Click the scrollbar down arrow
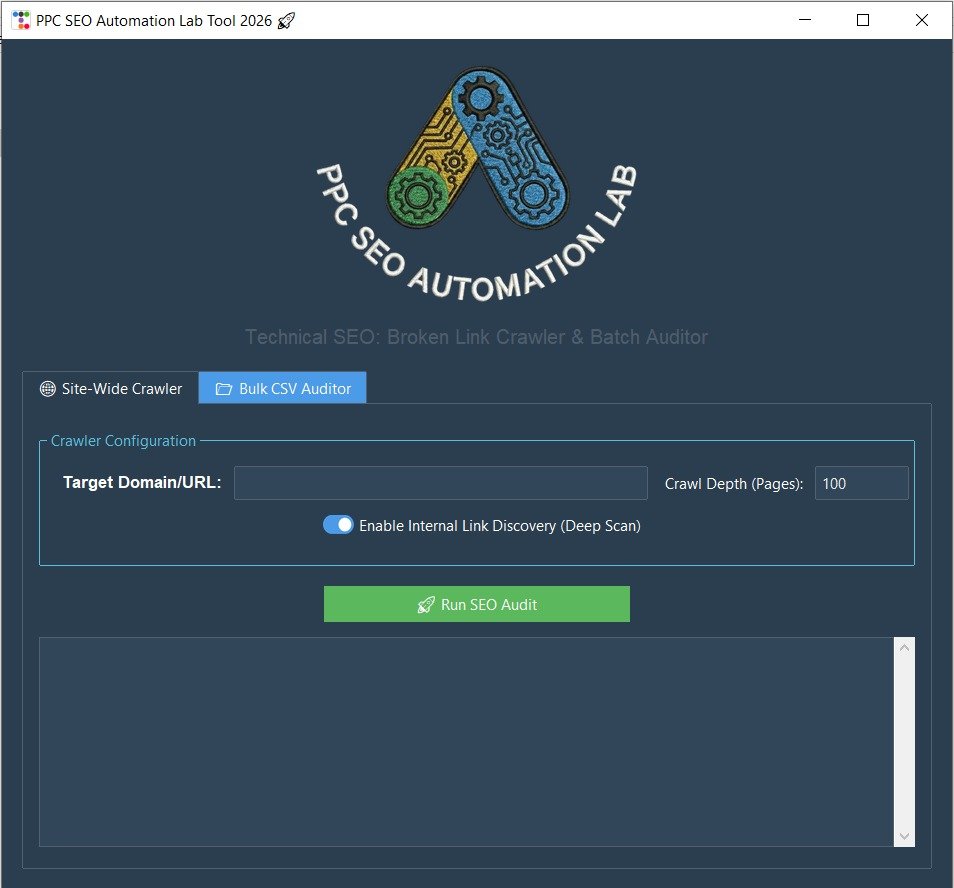Image resolution: width=954 pixels, height=888 pixels. pyautogui.click(x=904, y=836)
